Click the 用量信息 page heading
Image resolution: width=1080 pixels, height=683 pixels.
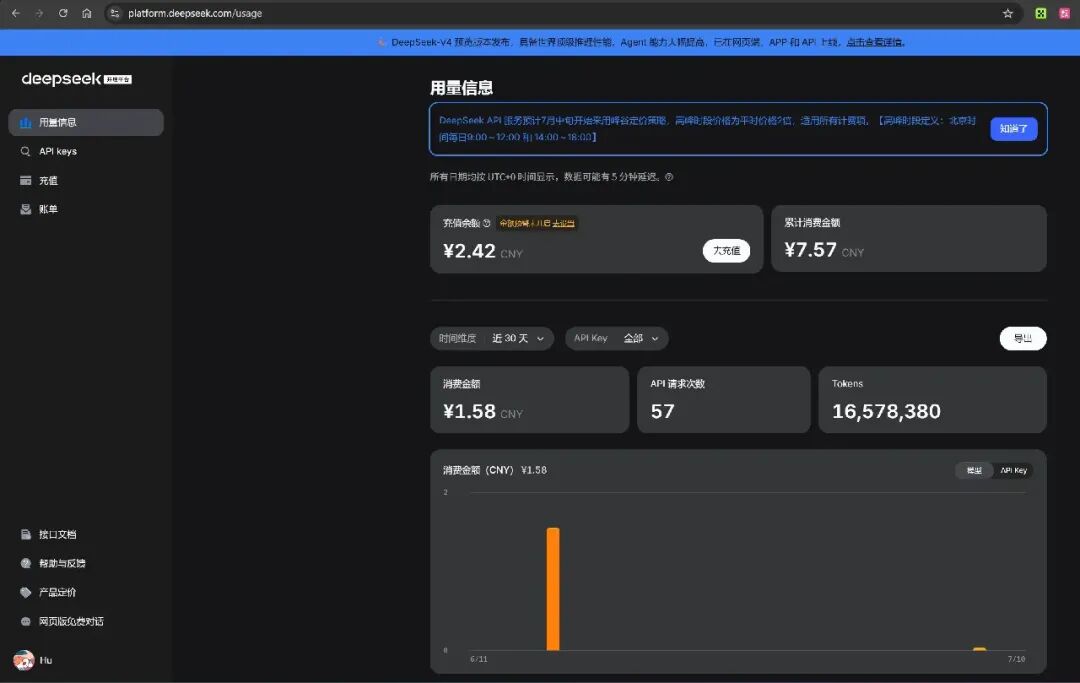[461, 87]
